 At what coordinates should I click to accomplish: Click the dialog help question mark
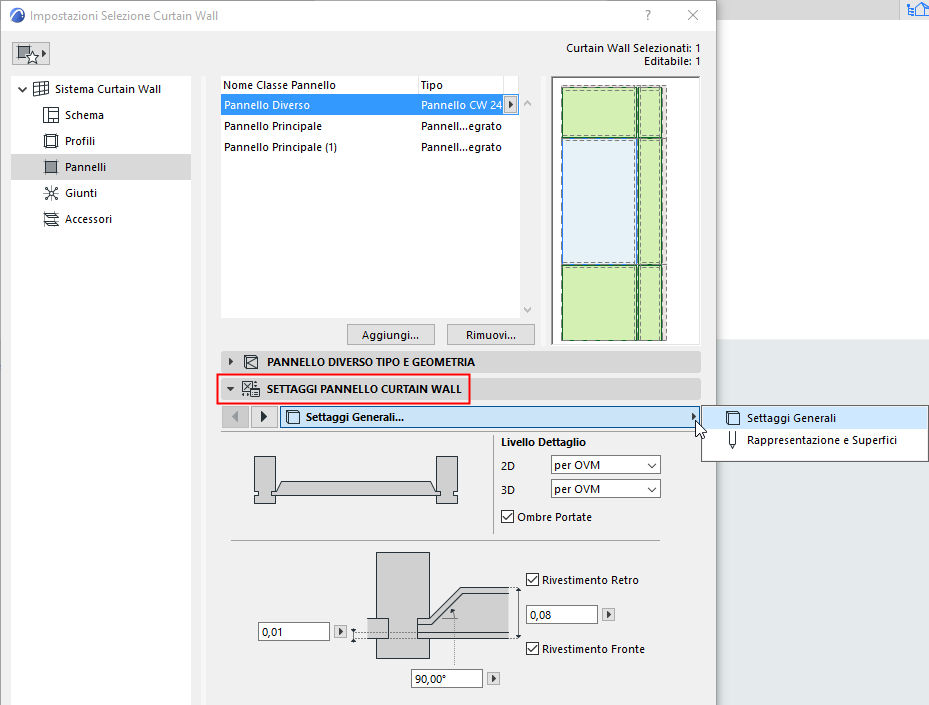(x=647, y=17)
